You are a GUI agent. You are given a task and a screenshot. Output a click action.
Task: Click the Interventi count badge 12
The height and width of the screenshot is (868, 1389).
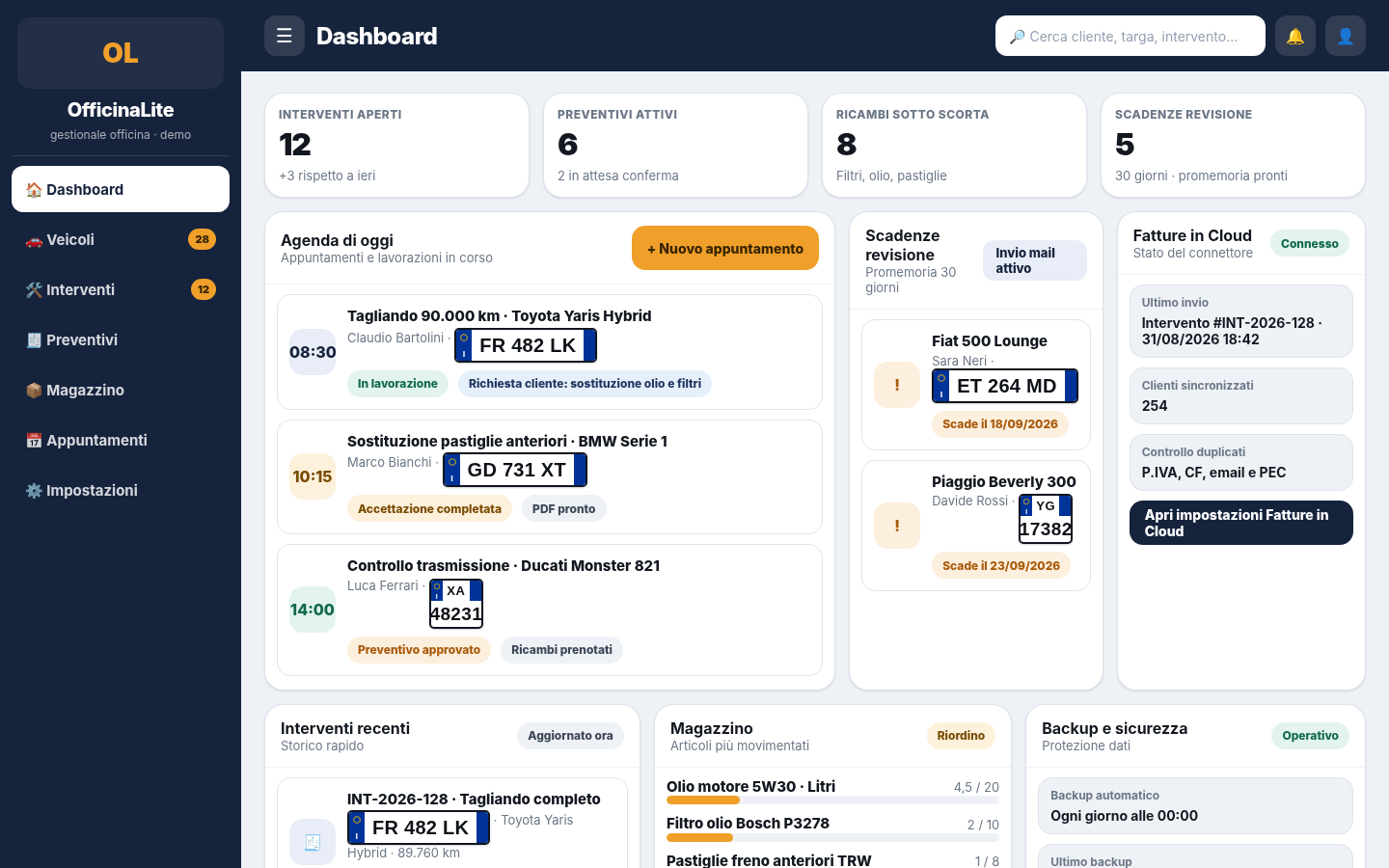click(x=204, y=289)
